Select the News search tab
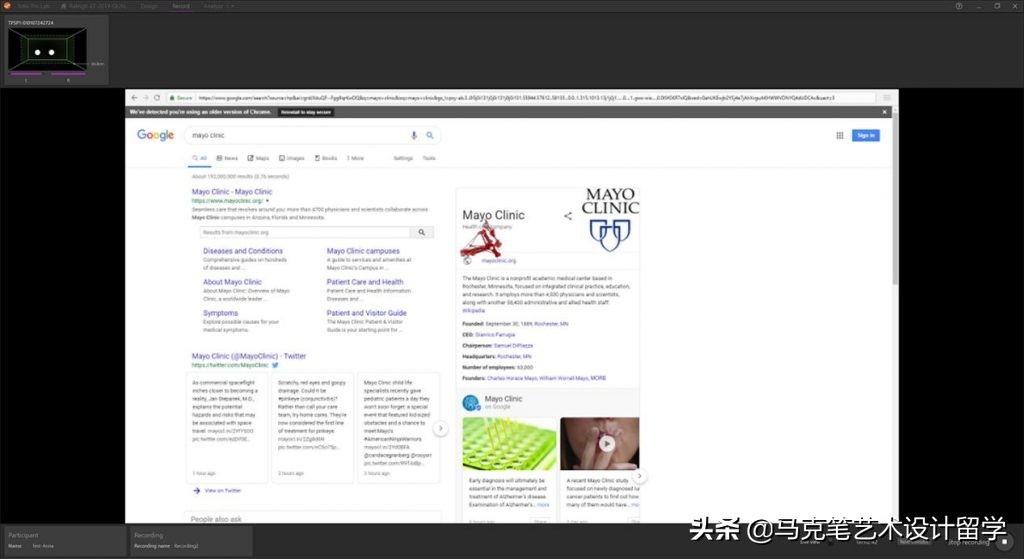 tap(227, 158)
